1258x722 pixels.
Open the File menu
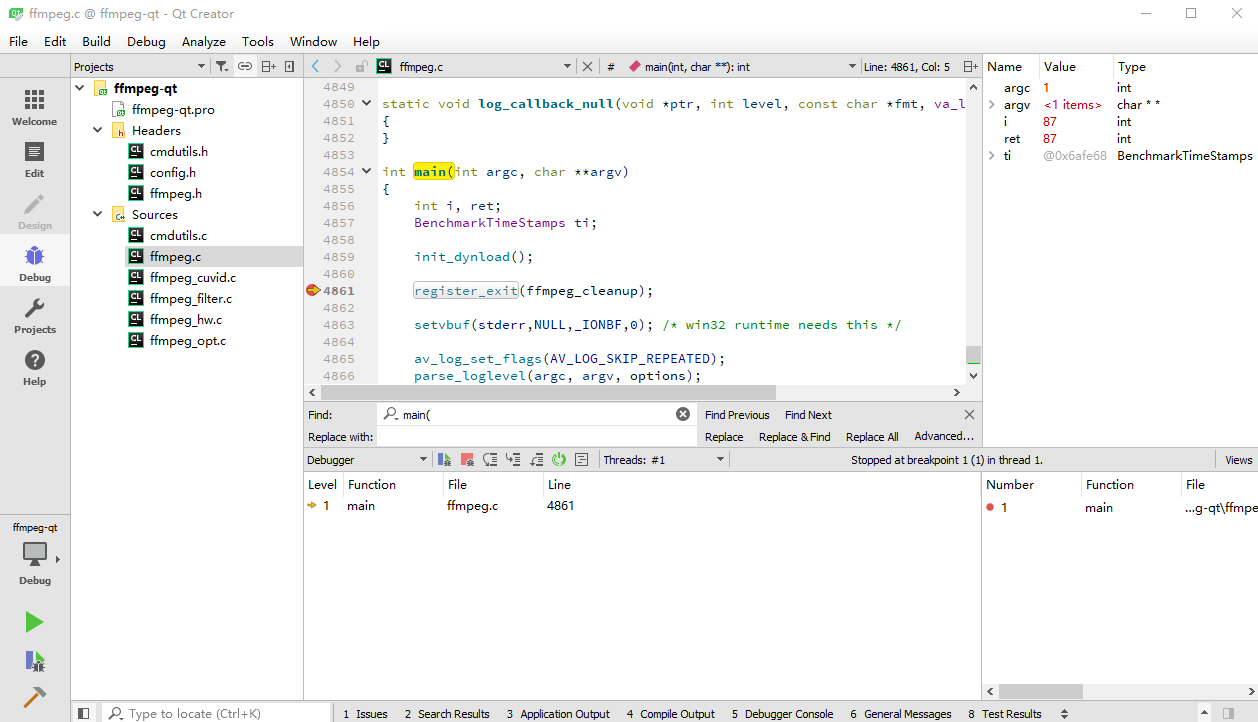(19, 41)
